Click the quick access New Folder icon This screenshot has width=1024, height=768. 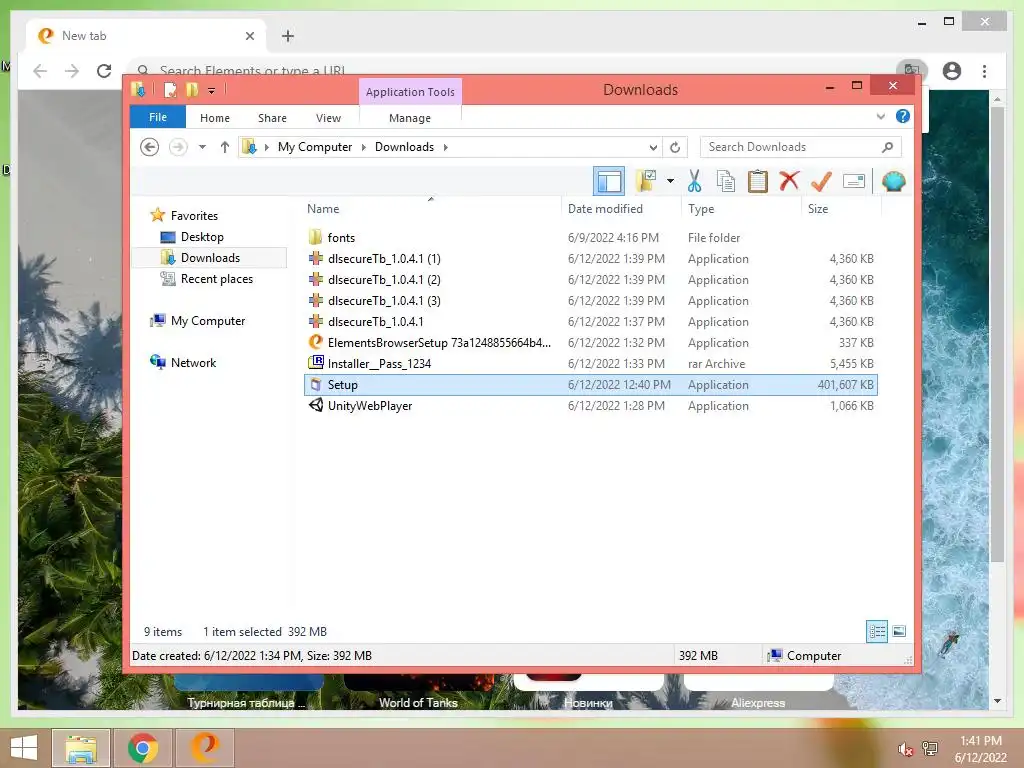[192, 89]
